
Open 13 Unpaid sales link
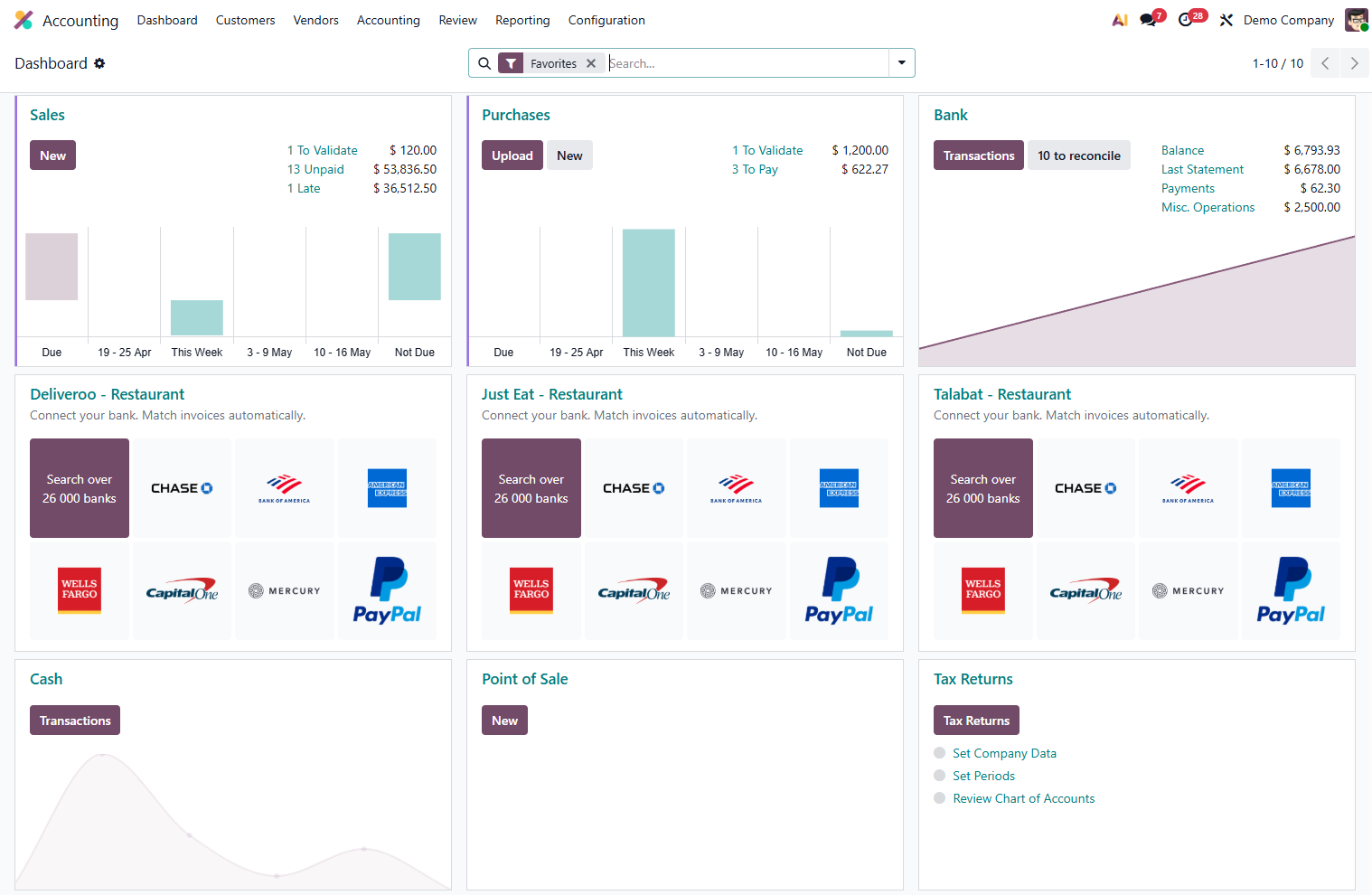click(315, 169)
